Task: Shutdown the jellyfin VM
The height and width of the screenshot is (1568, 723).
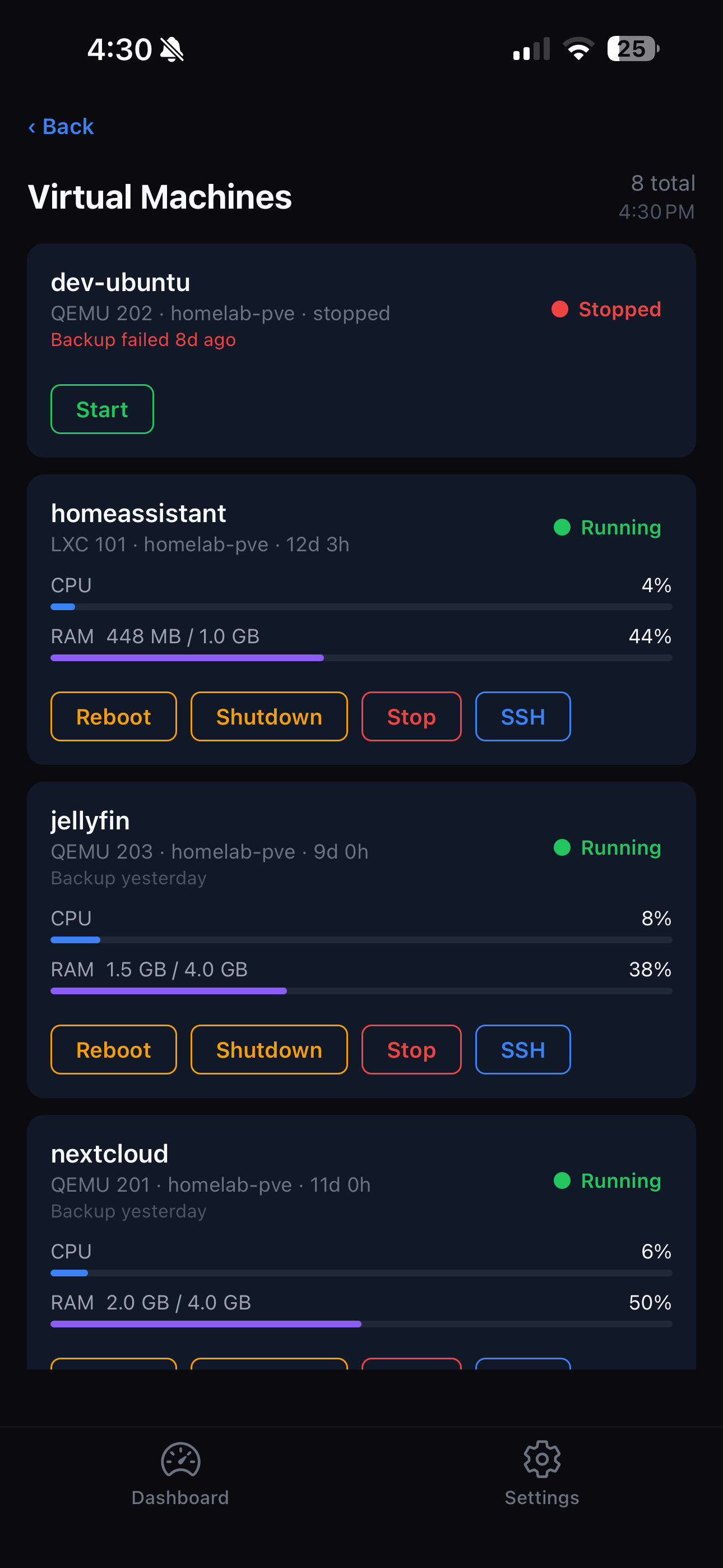Action: point(269,1049)
